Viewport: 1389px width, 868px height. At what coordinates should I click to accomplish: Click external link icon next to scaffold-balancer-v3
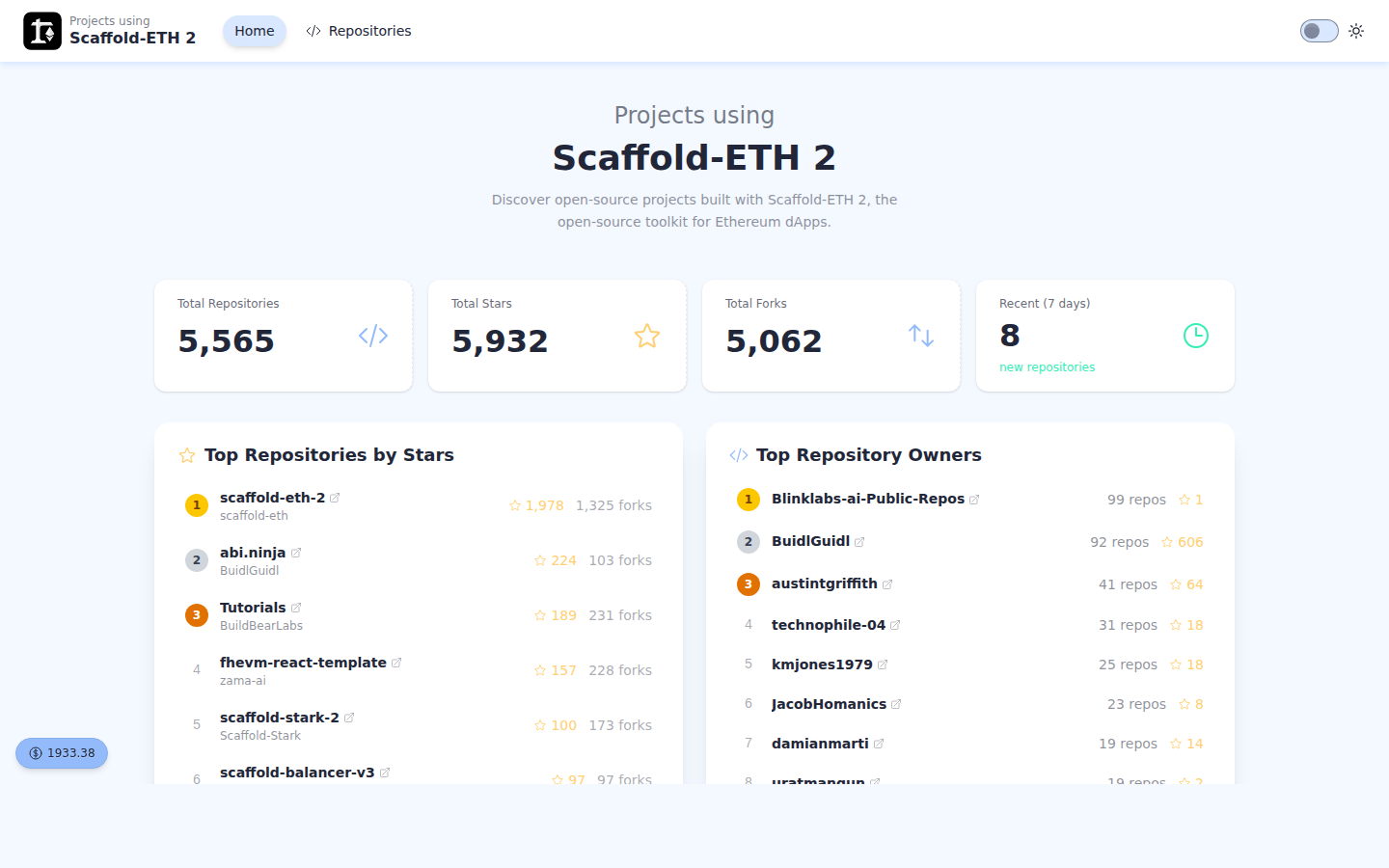pyautogui.click(x=385, y=773)
